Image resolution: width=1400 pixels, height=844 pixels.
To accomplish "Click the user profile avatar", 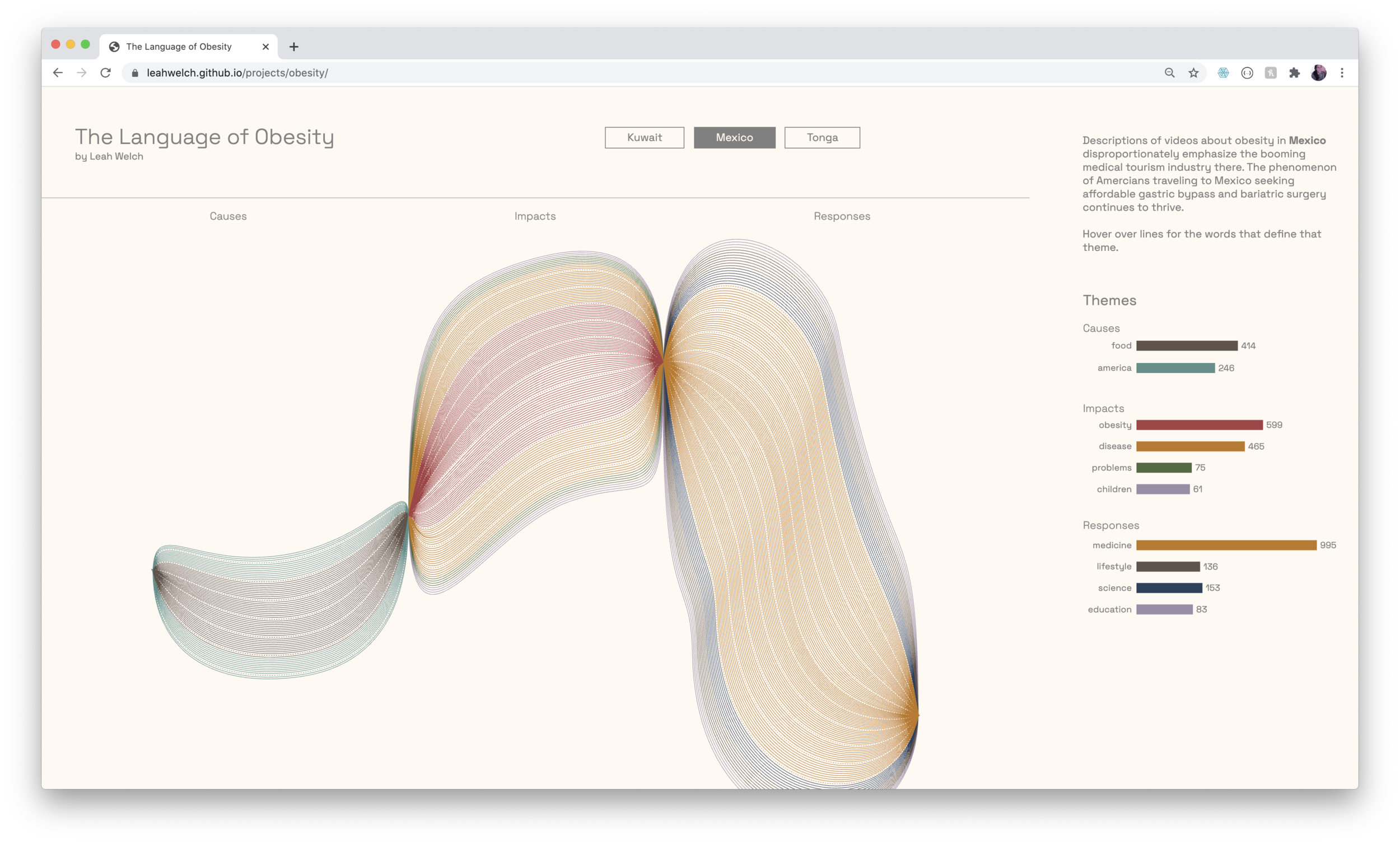I will 1318,73.
